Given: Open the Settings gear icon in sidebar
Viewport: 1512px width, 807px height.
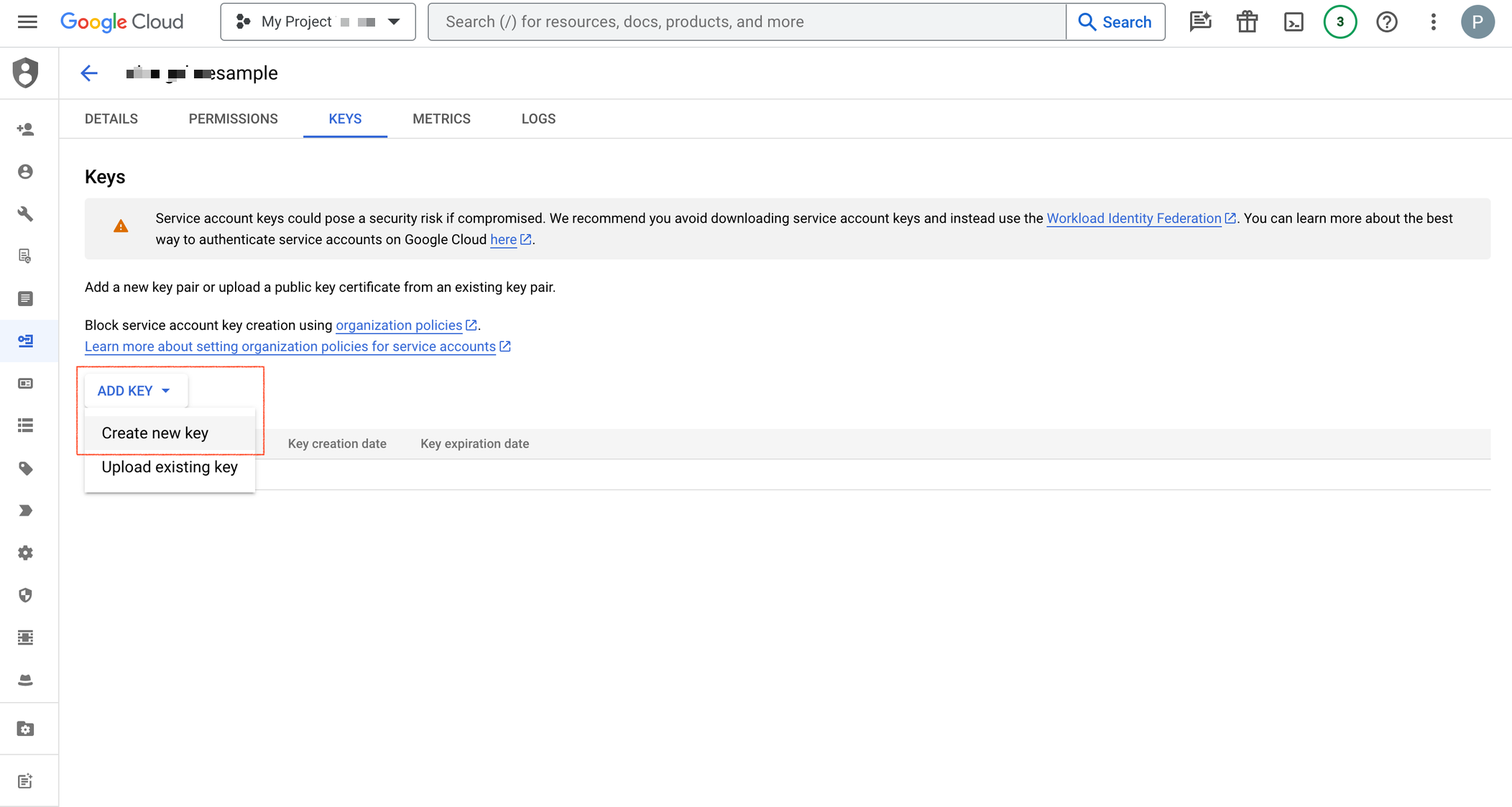Looking at the screenshot, I should [26, 553].
